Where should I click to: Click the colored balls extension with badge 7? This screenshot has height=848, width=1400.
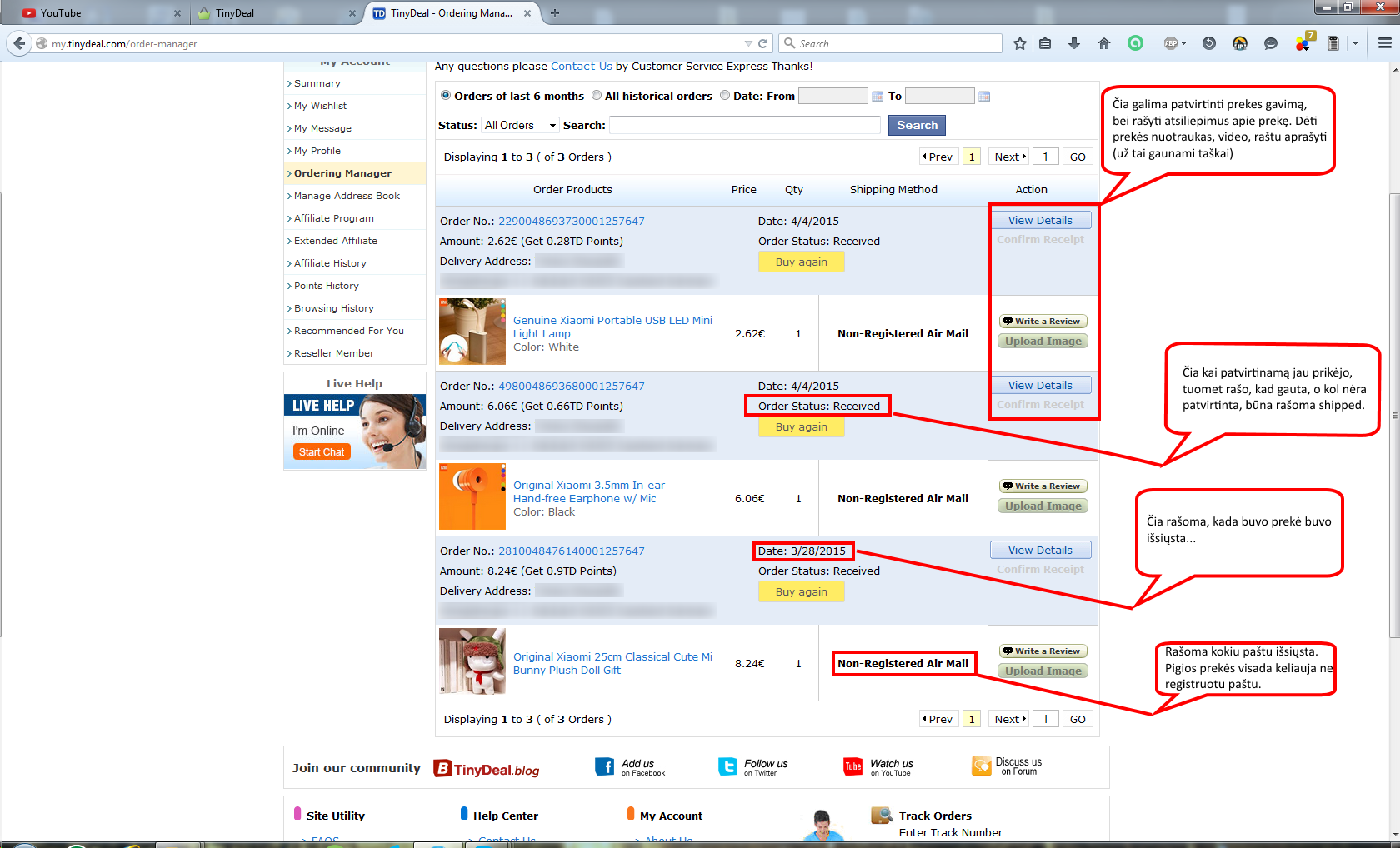pos(1303,42)
